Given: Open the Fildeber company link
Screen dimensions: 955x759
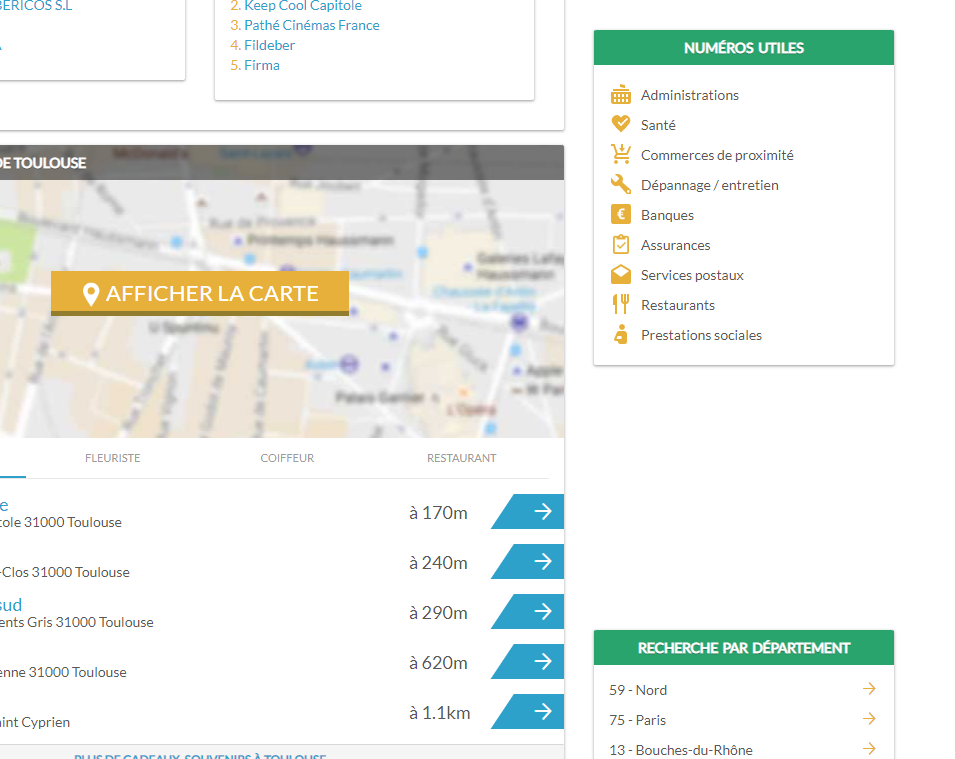Looking at the screenshot, I should coord(269,45).
